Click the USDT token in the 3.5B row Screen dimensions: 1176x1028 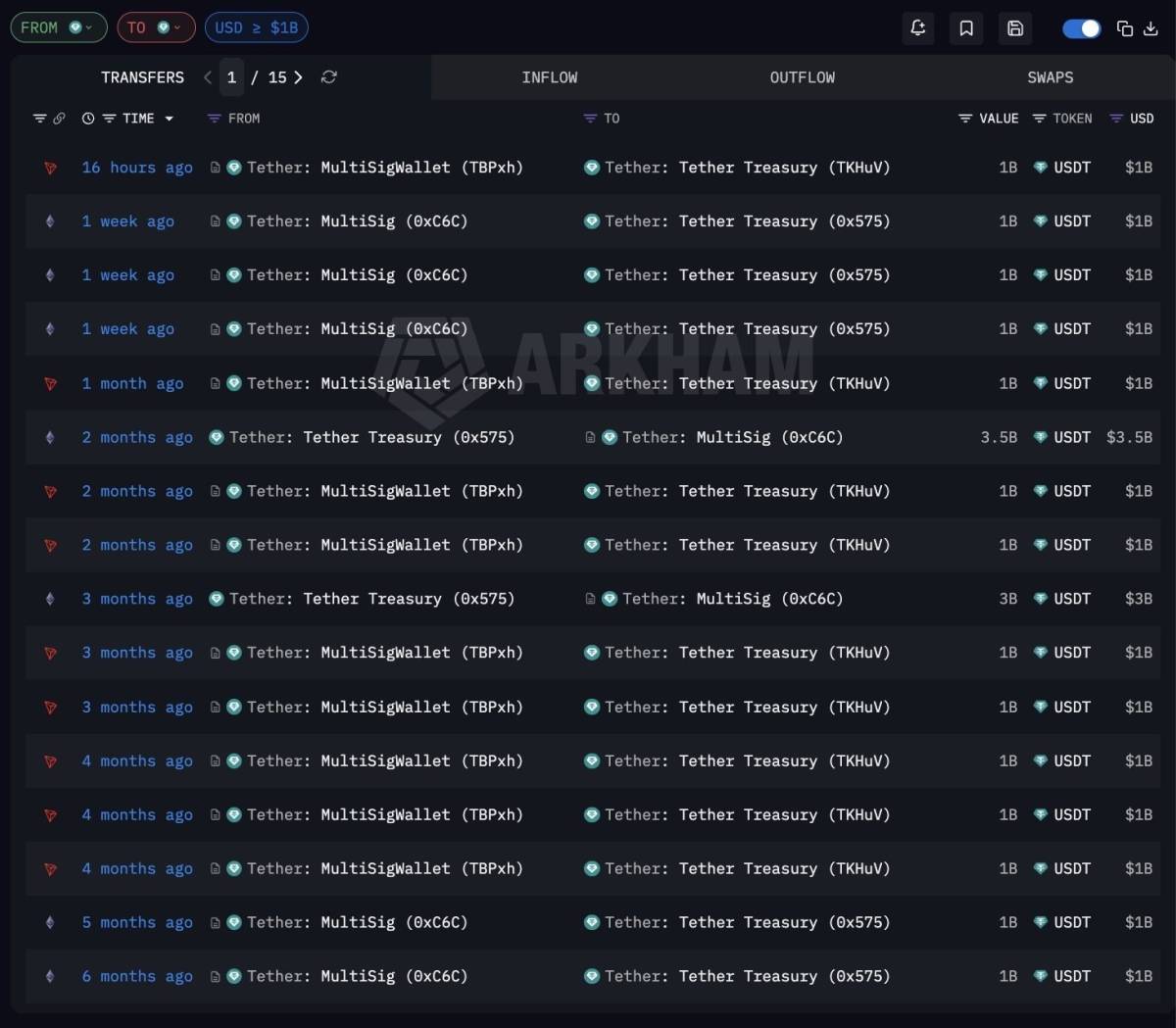point(1062,437)
